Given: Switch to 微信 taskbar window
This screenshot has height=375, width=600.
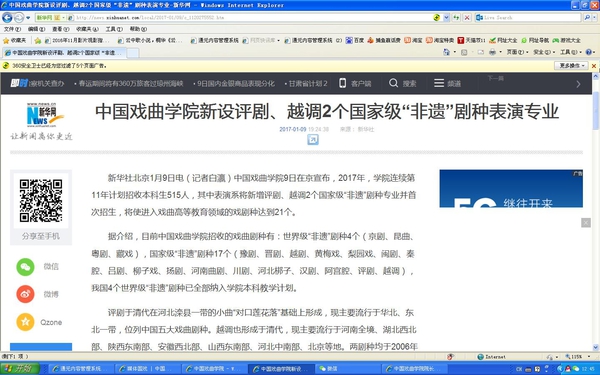Looking at the screenshot, I should click(346, 368).
